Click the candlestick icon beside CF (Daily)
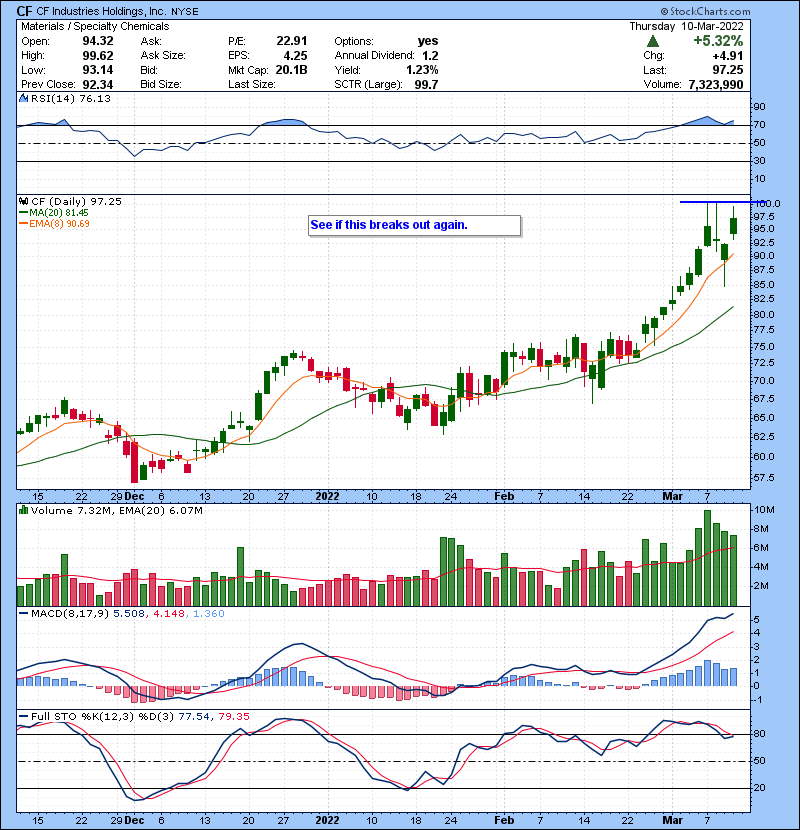 pos(23,201)
